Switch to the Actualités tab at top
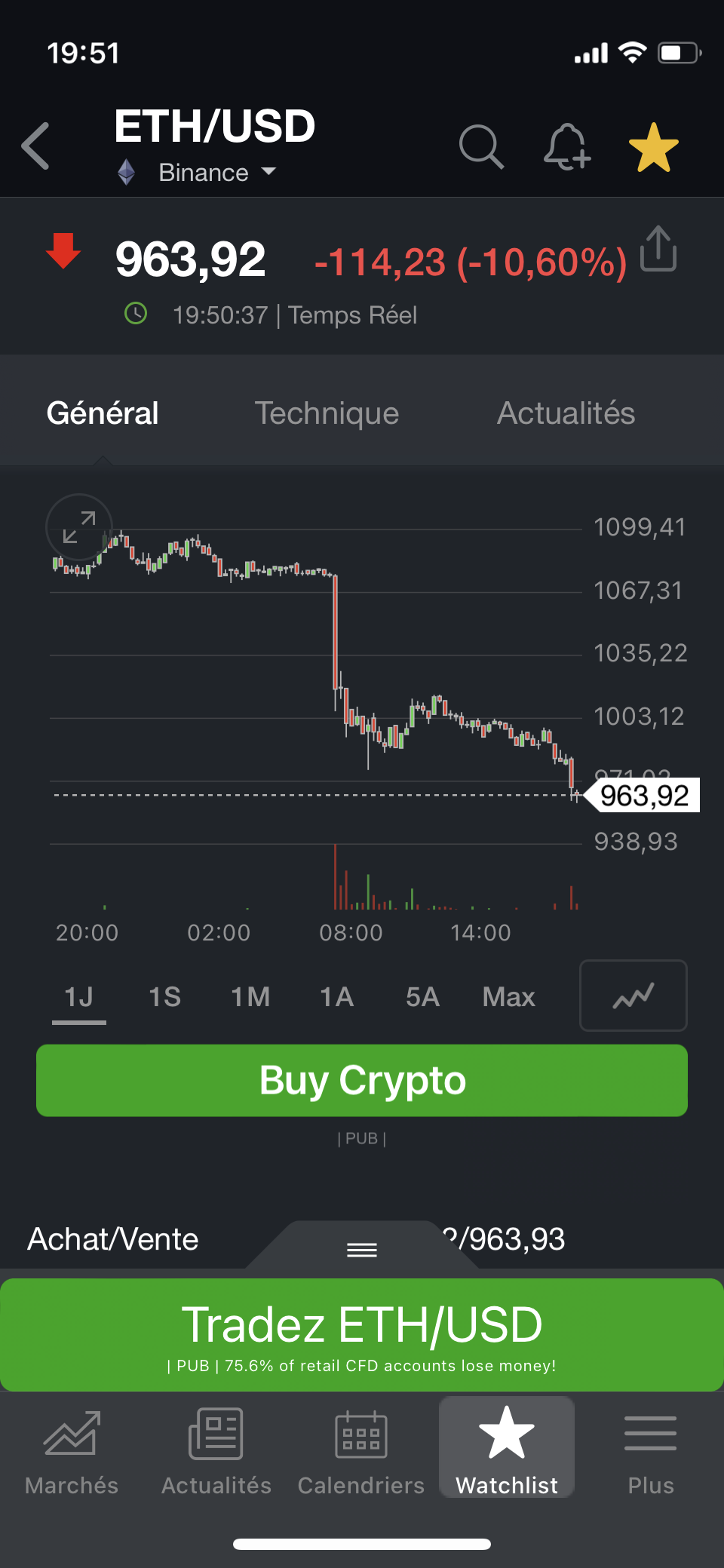This screenshot has height=1568, width=724. 566,413
